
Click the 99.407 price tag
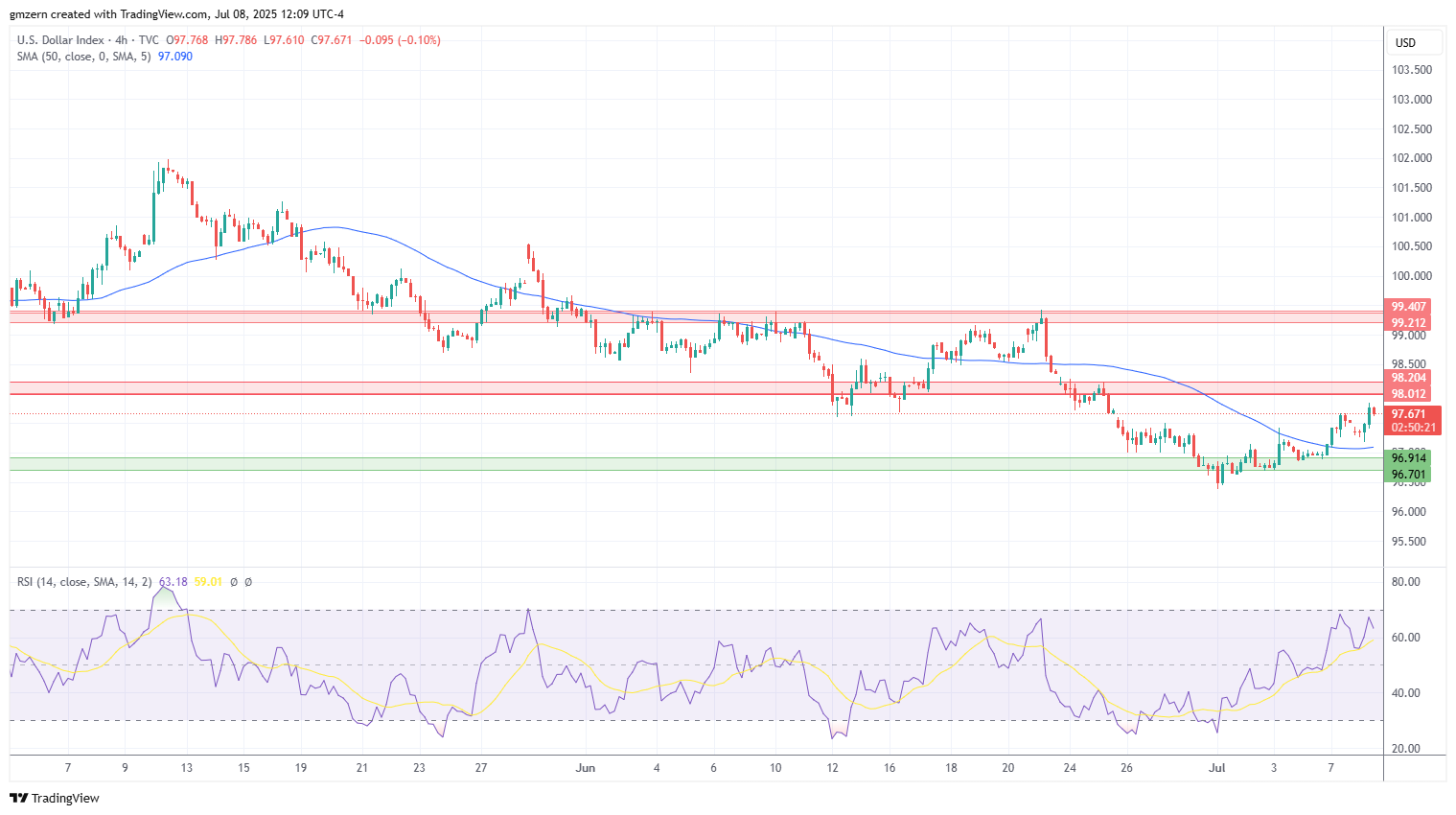coord(1409,307)
